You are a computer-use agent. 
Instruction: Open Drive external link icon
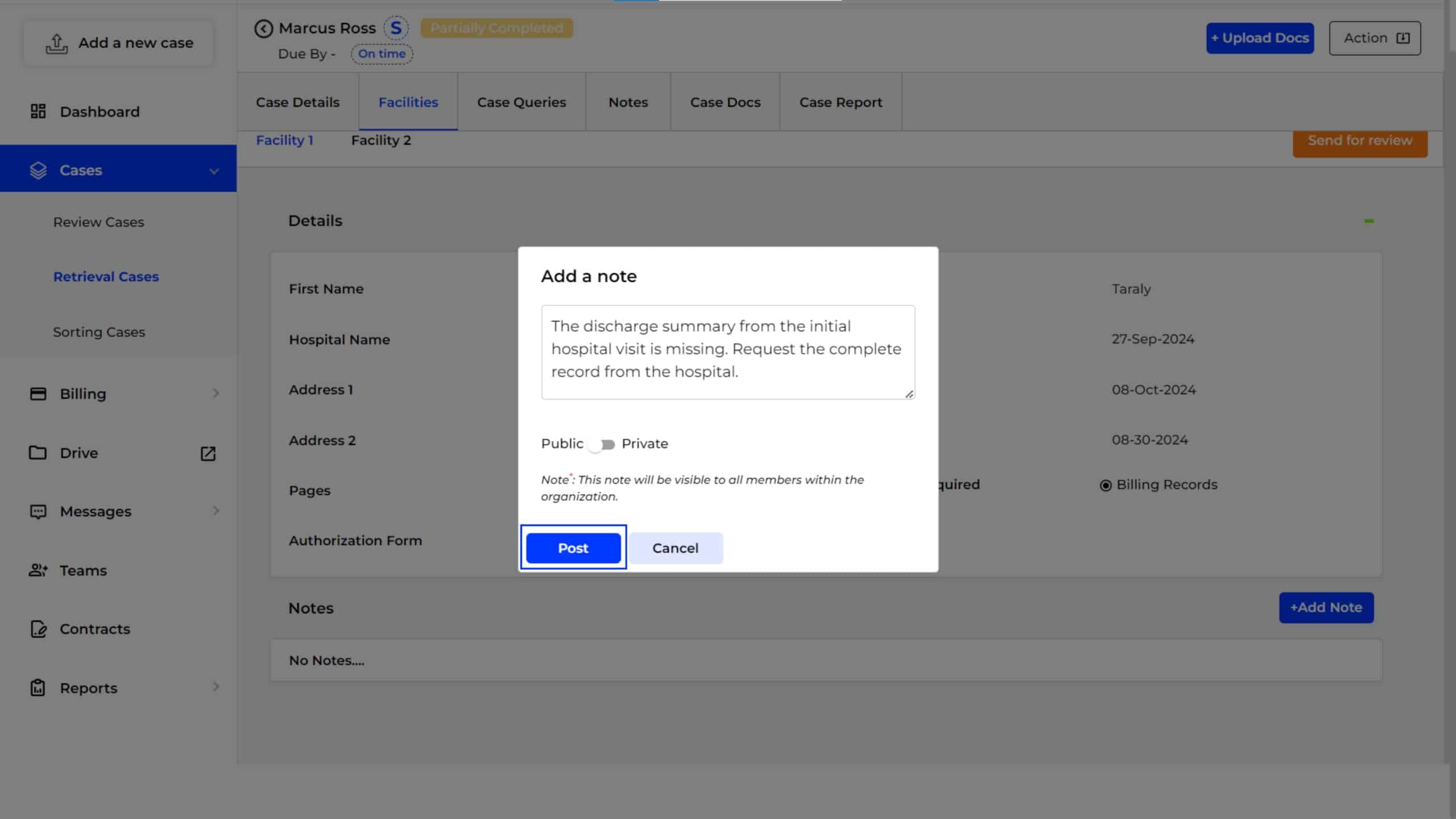(208, 453)
